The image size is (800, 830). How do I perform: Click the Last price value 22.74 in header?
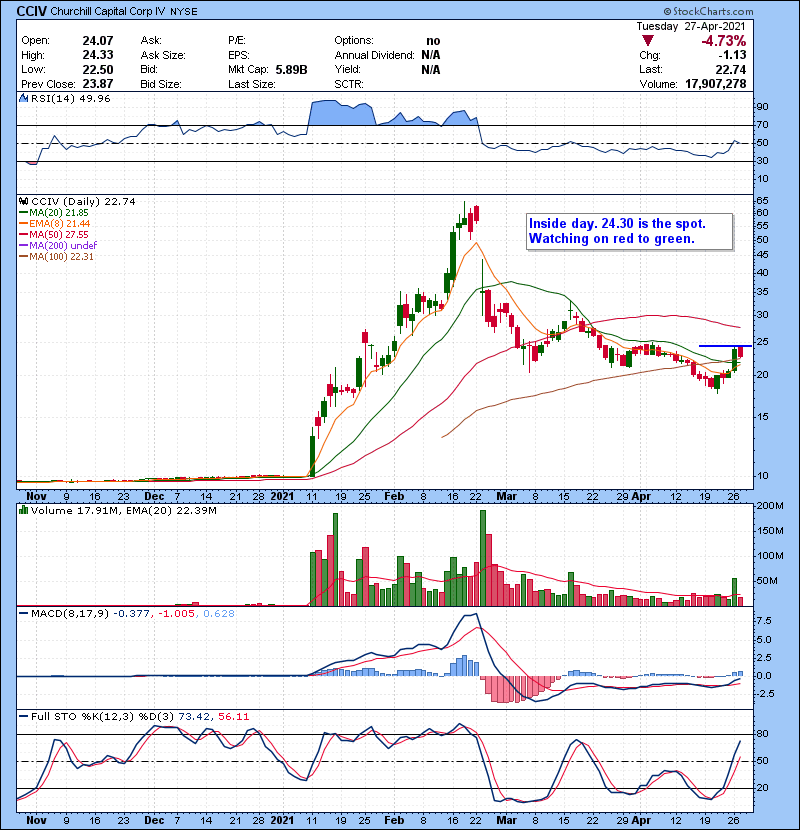[x=731, y=69]
